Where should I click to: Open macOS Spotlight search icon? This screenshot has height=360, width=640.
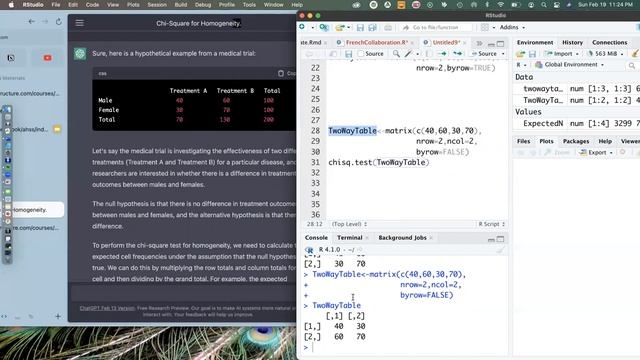point(544,4)
